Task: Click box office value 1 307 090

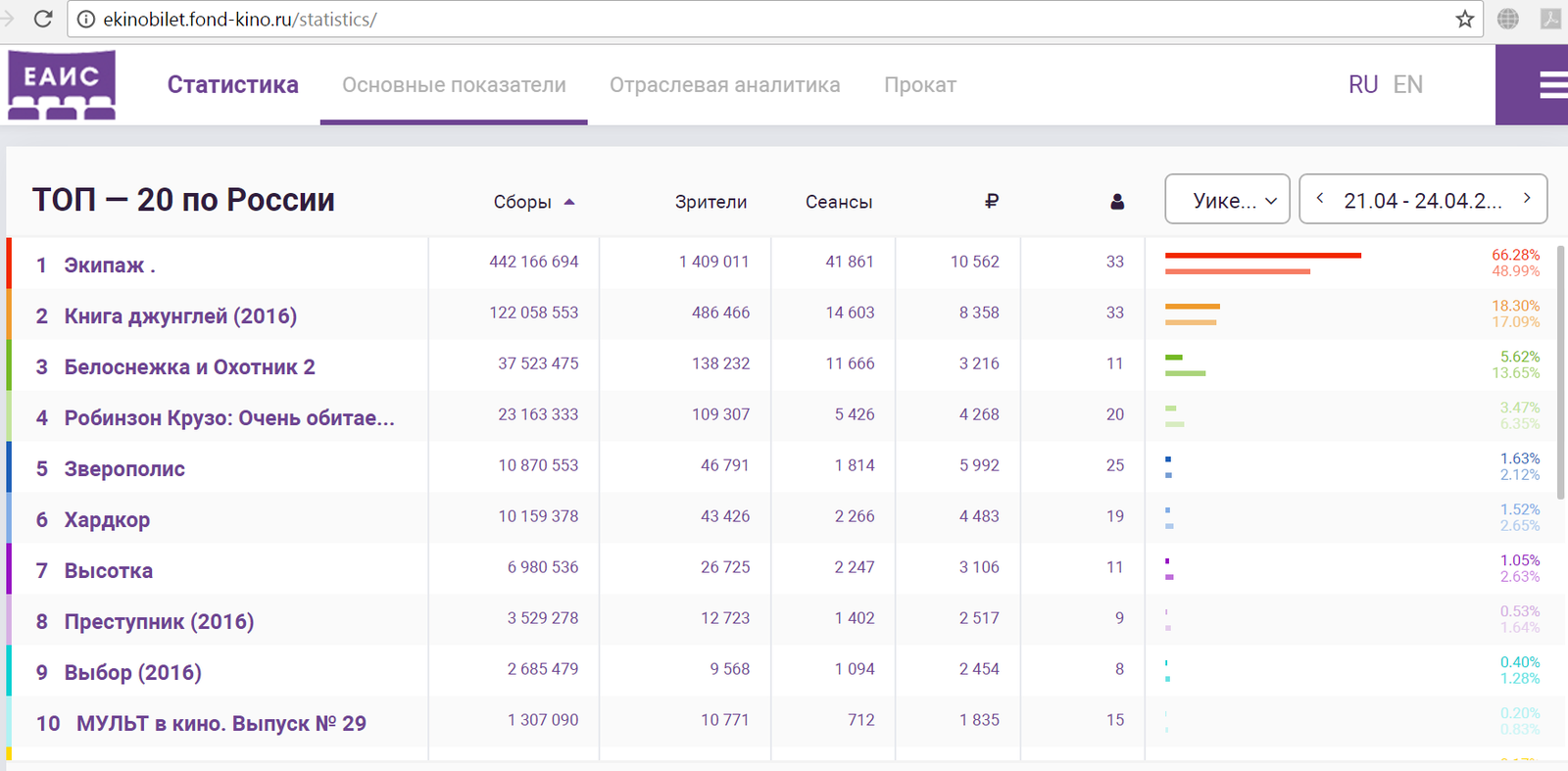Action: click(x=543, y=720)
